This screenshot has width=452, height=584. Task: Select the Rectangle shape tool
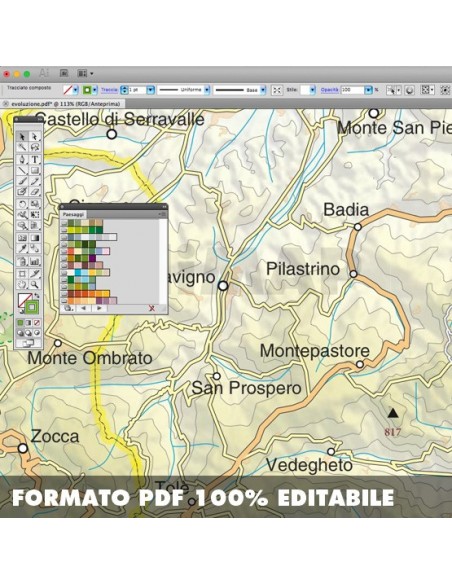35,170
